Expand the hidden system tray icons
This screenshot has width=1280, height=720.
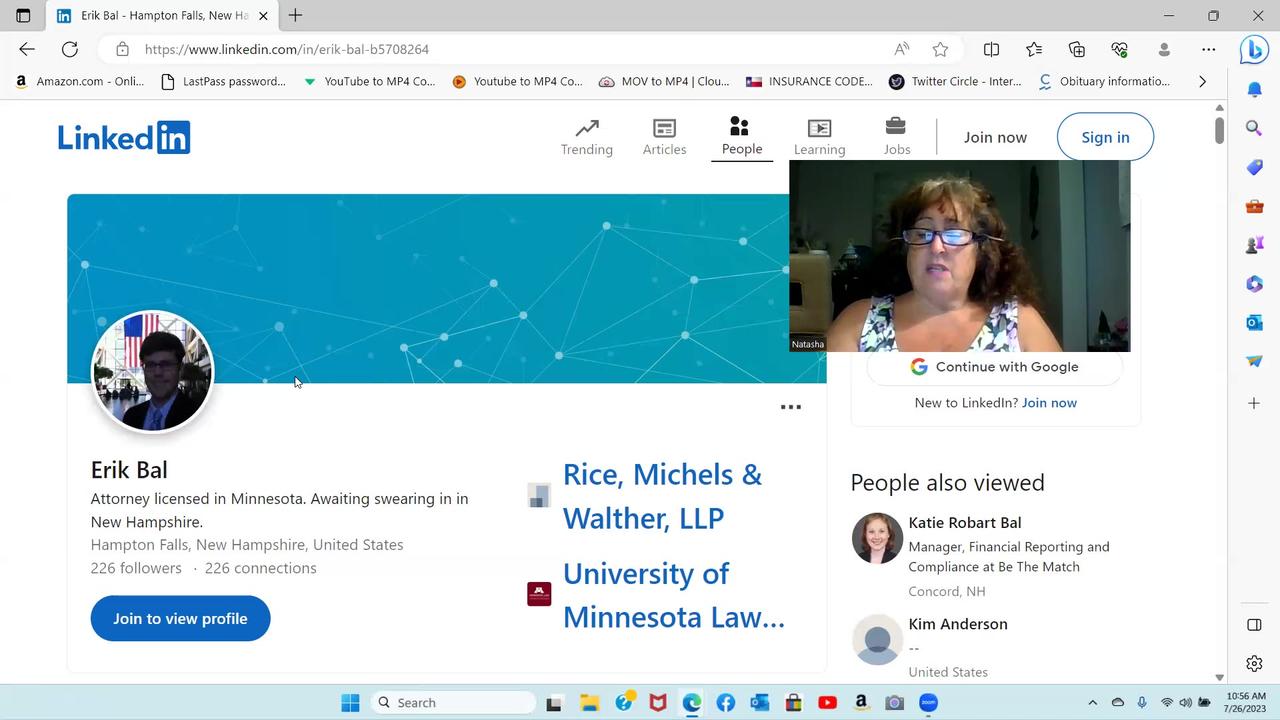(1093, 702)
